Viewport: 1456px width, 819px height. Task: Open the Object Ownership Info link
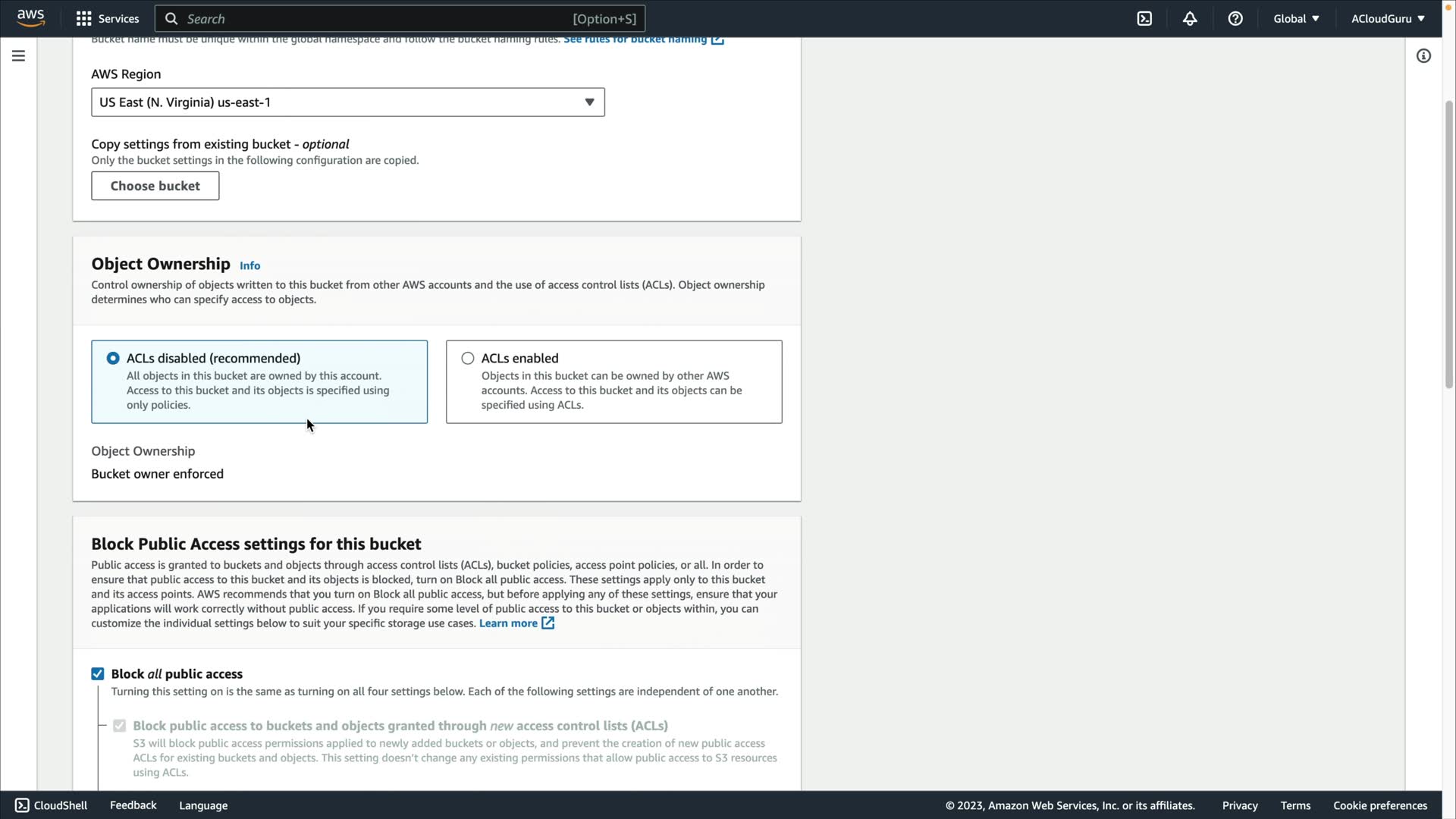pos(249,265)
